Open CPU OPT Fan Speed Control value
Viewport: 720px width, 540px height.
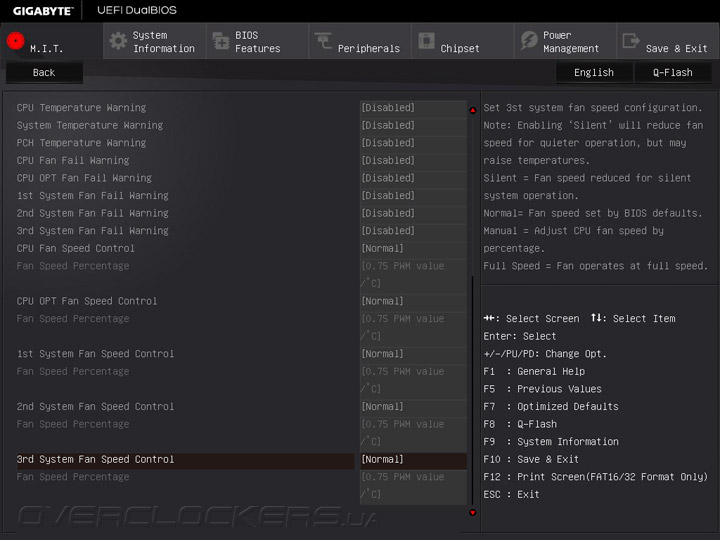(x=413, y=301)
